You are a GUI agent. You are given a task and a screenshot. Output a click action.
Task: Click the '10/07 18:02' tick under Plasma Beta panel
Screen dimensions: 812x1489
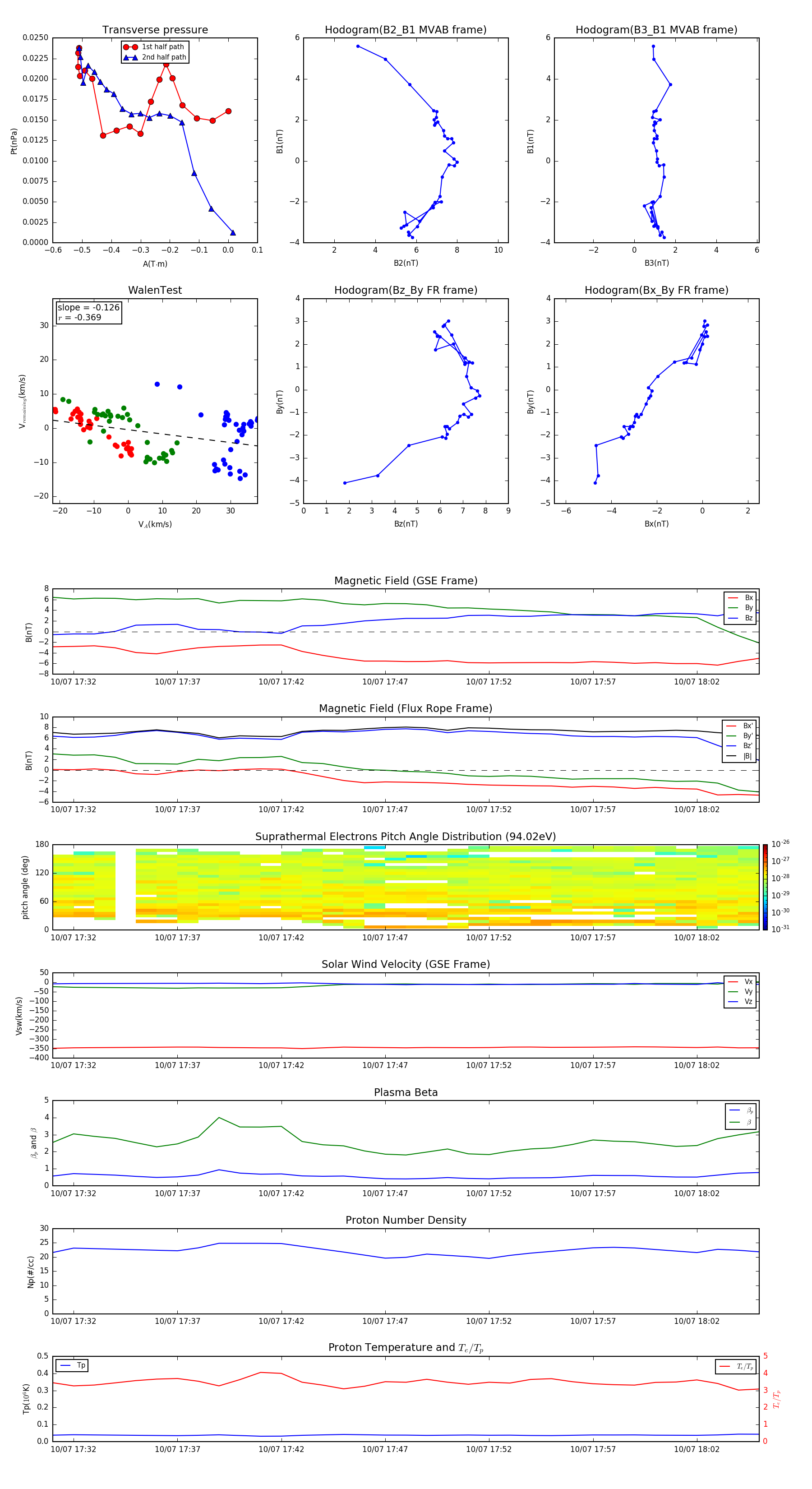(697, 1193)
